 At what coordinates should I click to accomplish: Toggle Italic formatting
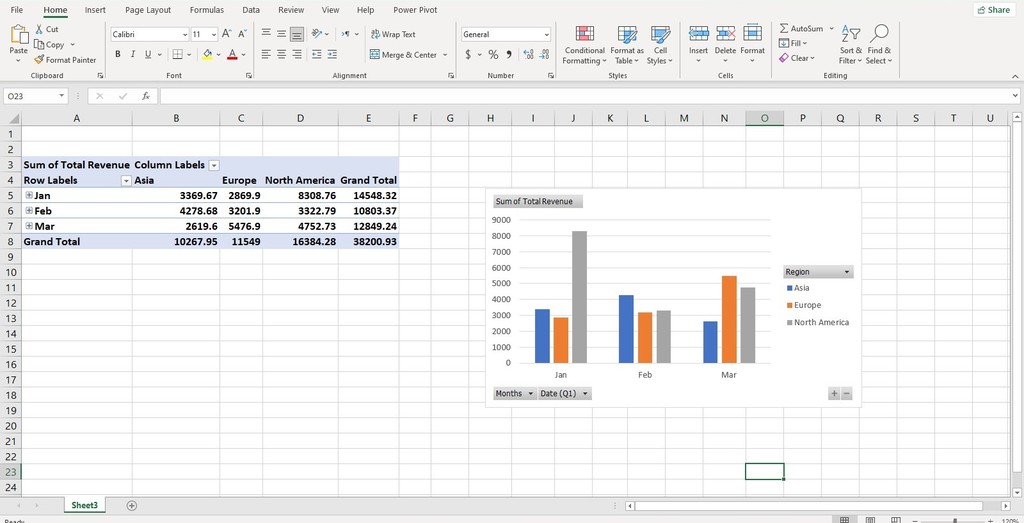(133, 55)
